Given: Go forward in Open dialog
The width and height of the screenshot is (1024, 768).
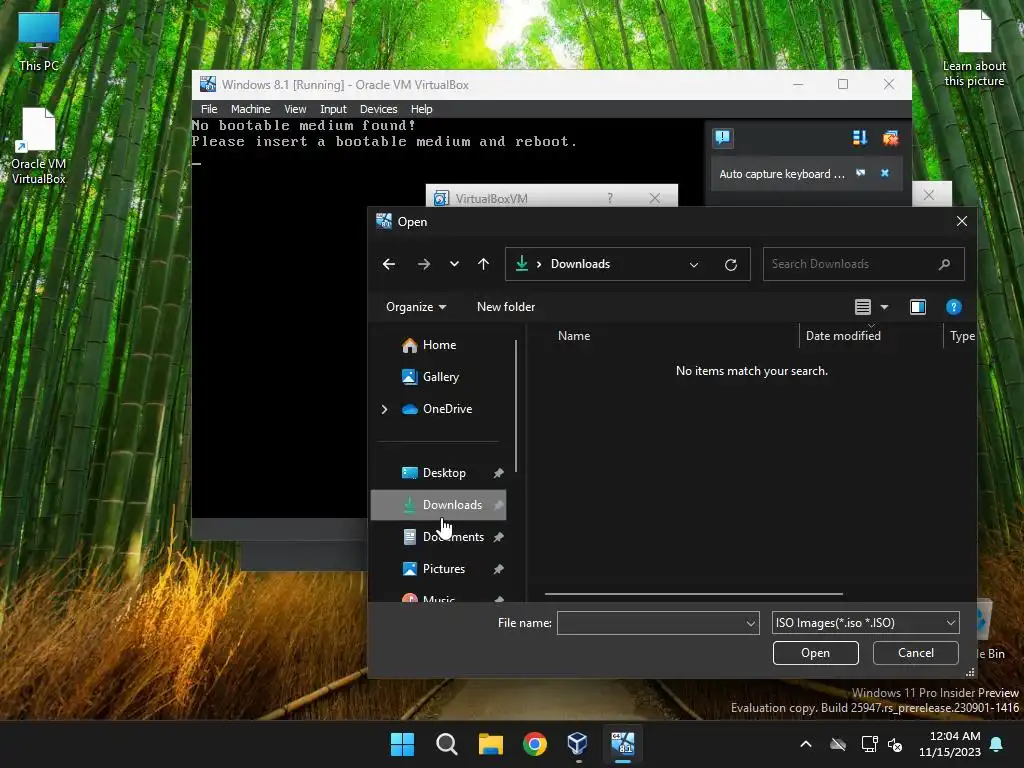Looking at the screenshot, I should pyautogui.click(x=423, y=264).
